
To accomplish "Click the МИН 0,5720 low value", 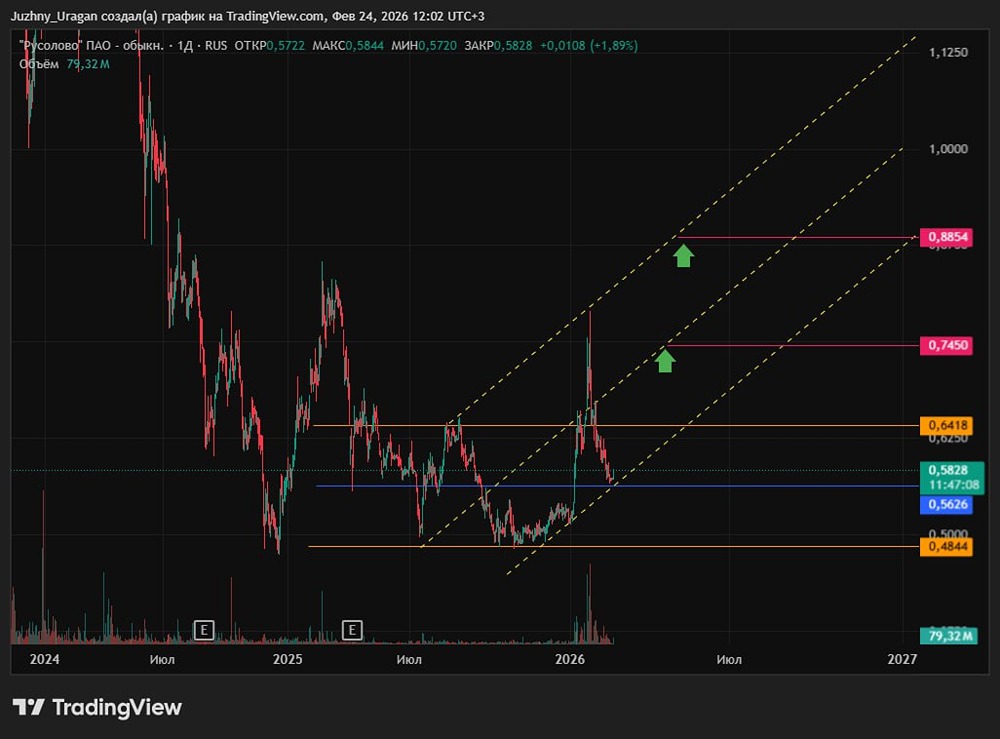I will click(x=424, y=45).
